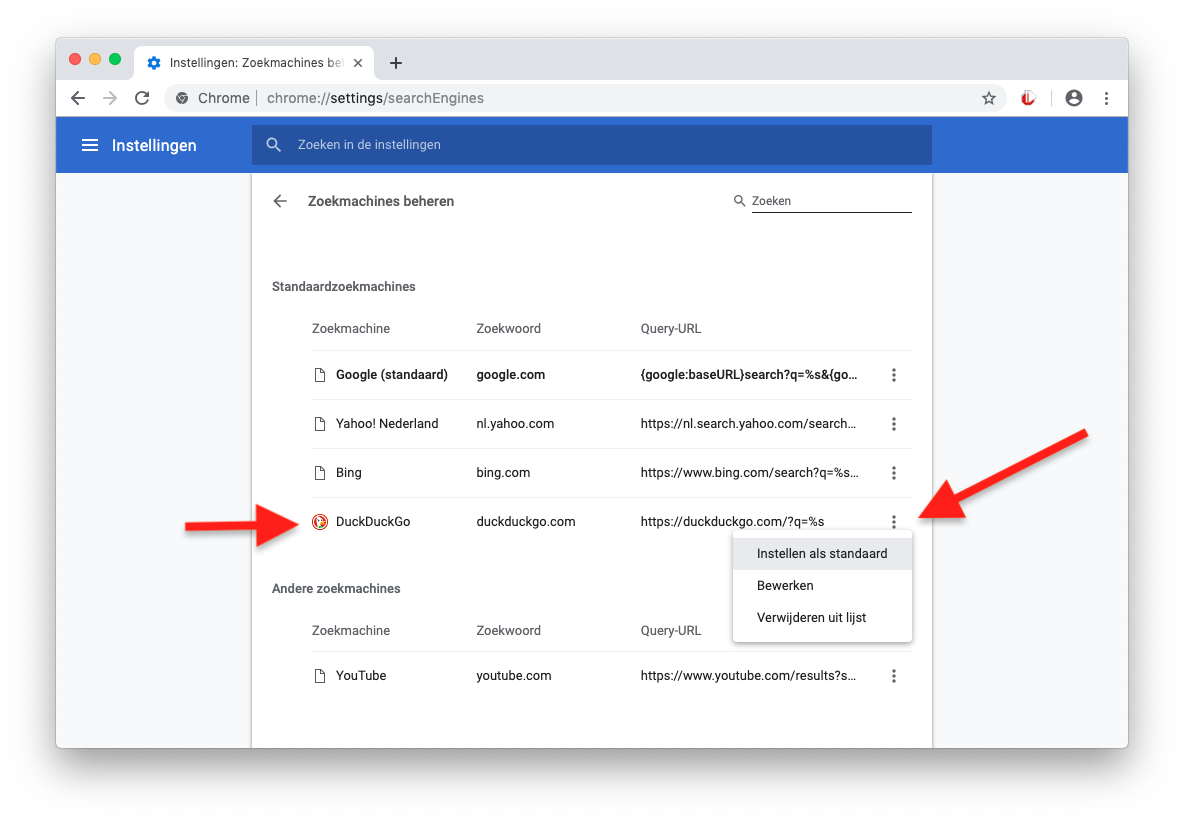Click the red extension icon in toolbar
Screen dimensions: 1184x822
pyautogui.click(x=1027, y=98)
